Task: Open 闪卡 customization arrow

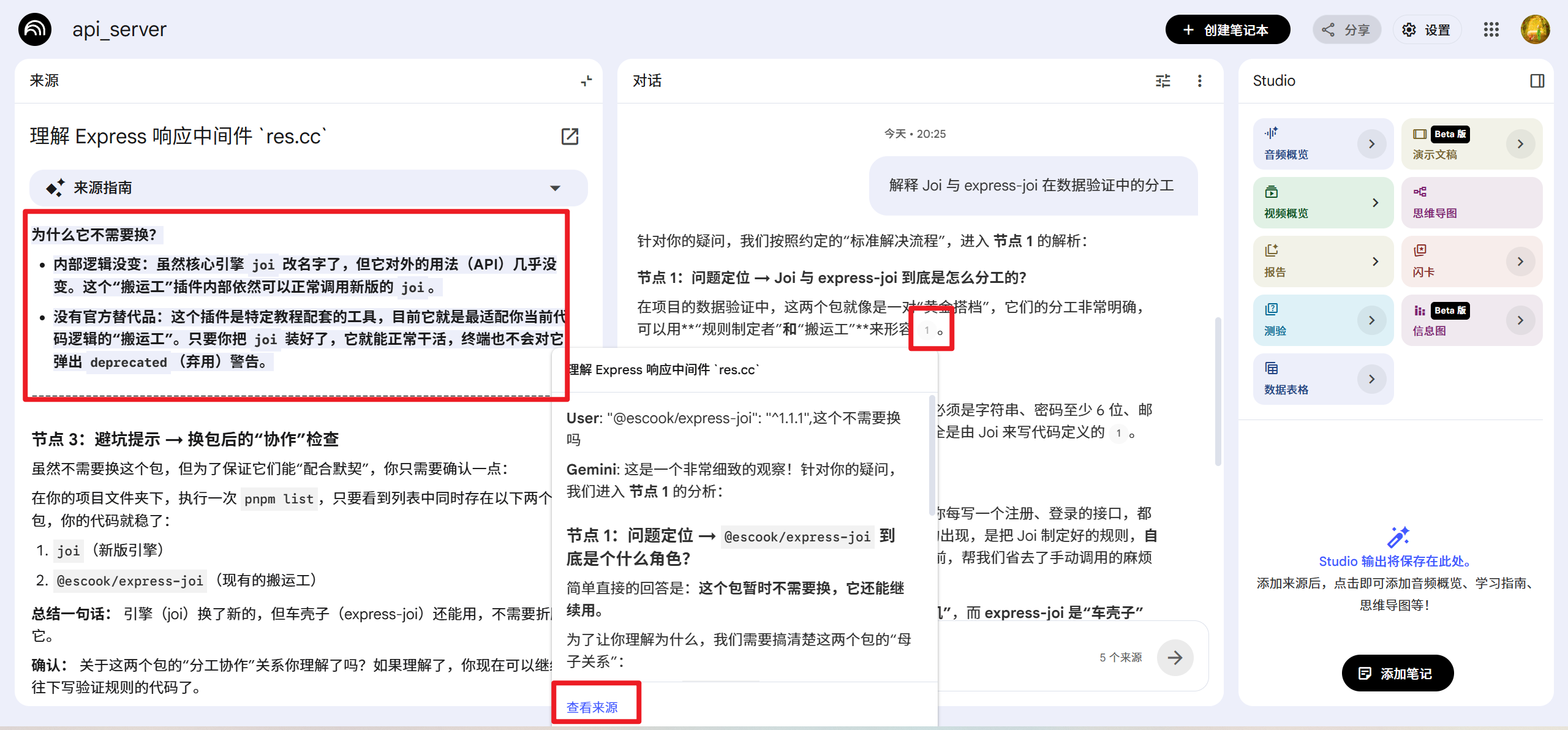Action: point(1520,262)
